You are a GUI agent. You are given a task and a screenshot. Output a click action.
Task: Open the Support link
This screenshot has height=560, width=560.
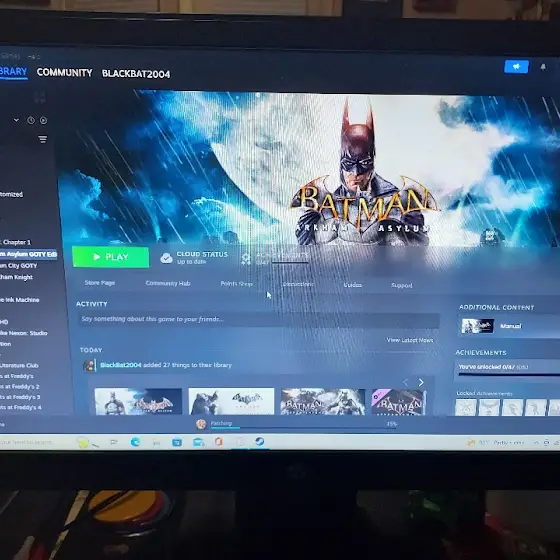point(401,285)
